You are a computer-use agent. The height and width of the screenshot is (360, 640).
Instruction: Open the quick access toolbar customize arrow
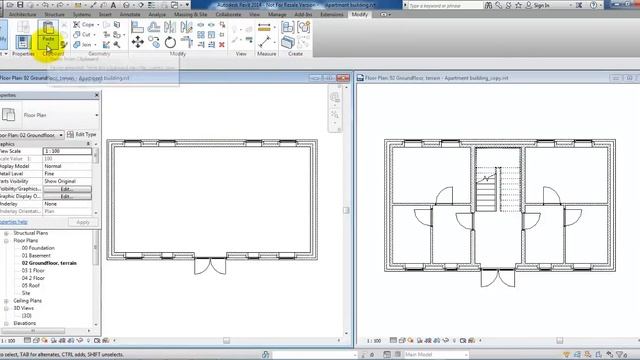tap(187, 5)
